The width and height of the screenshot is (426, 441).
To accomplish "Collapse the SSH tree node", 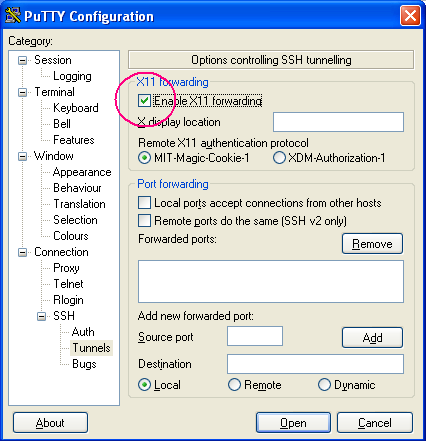I will click(41, 316).
